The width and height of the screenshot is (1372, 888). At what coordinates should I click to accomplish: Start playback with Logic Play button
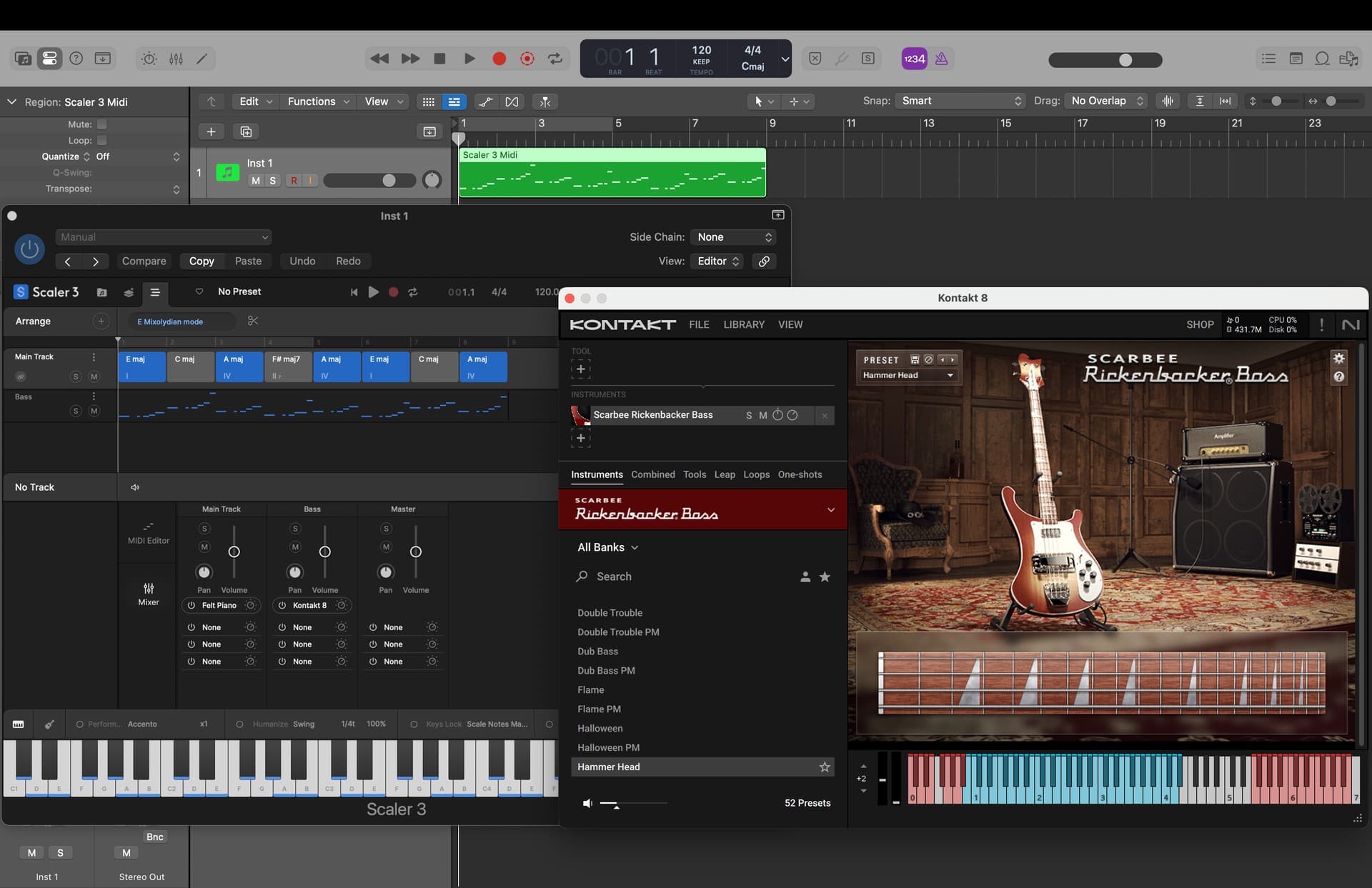(469, 59)
